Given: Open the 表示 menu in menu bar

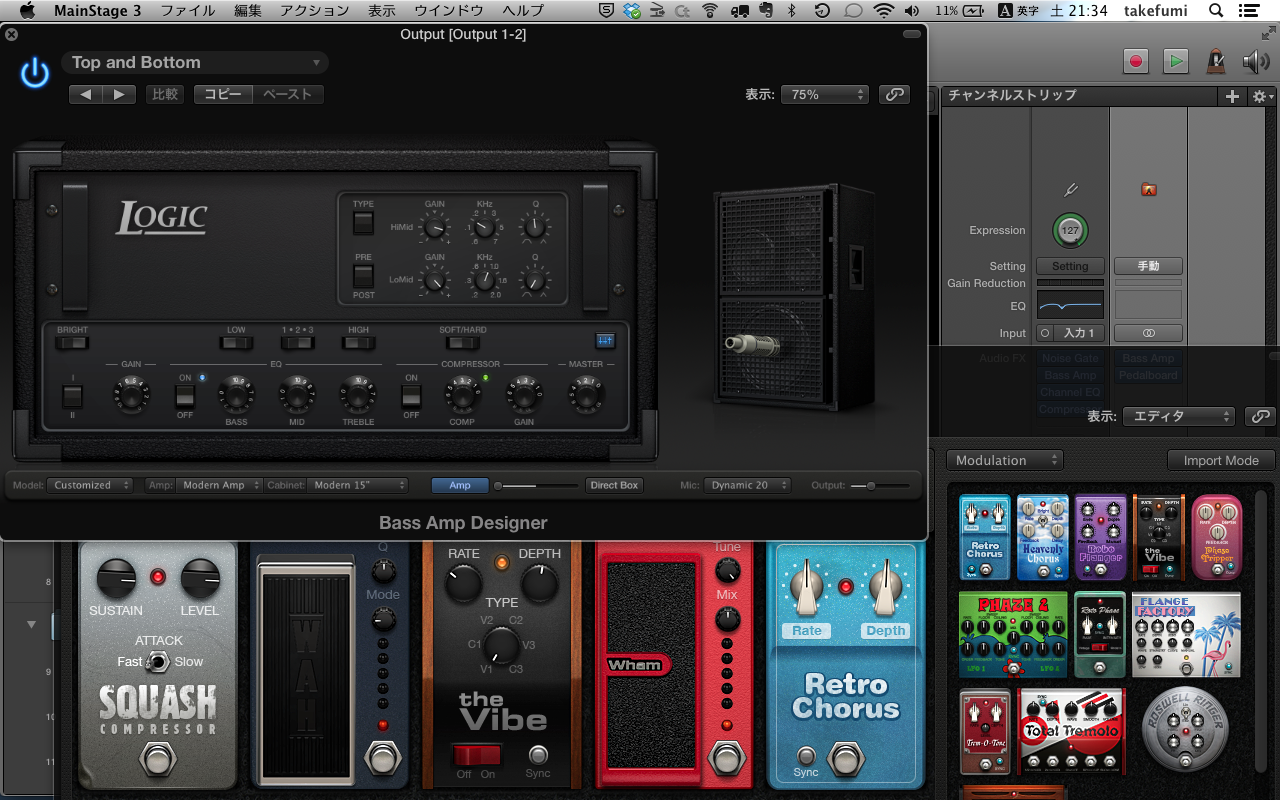Looking at the screenshot, I should click(382, 11).
